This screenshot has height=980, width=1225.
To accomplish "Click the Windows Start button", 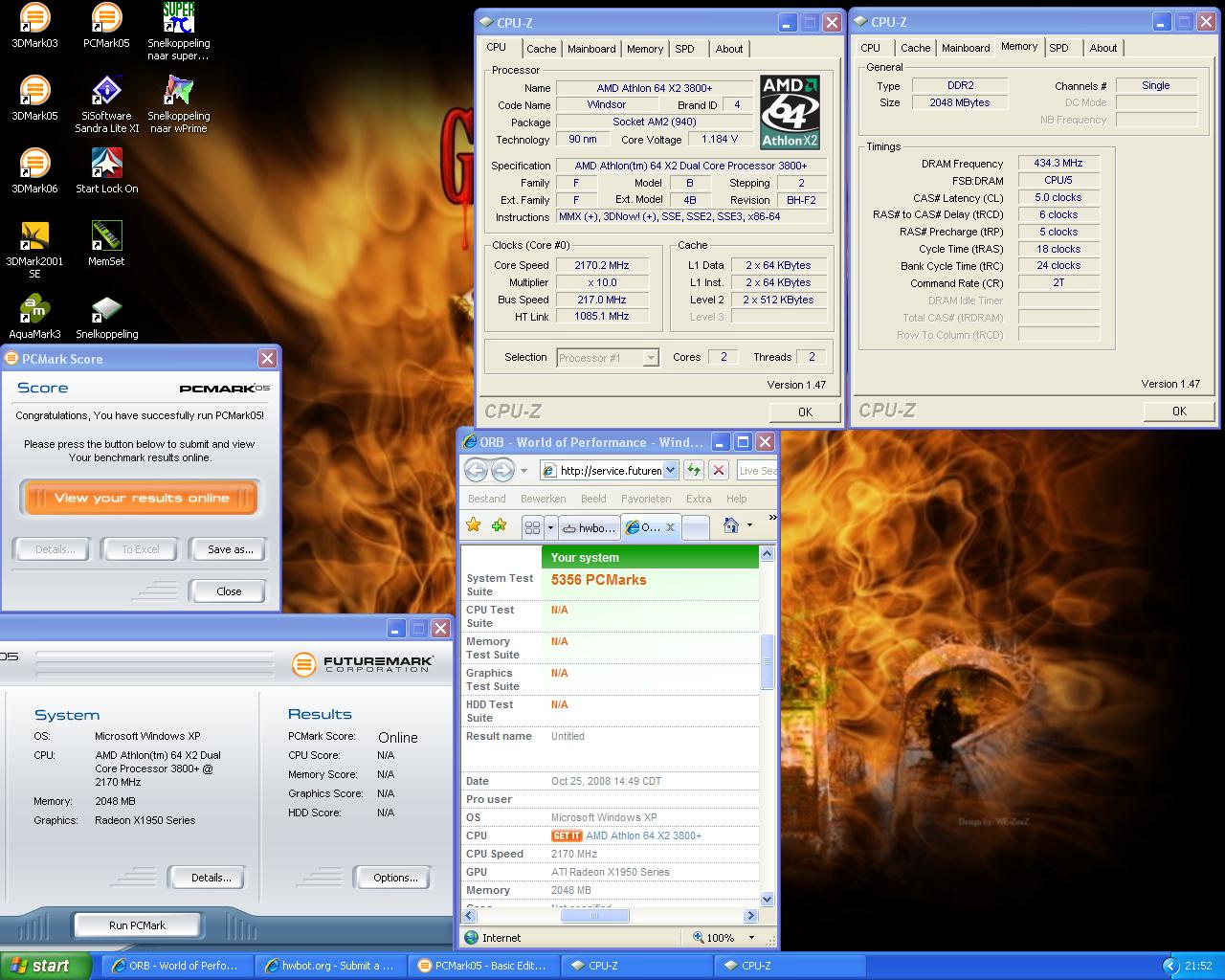I will pyautogui.click(x=45, y=966).
